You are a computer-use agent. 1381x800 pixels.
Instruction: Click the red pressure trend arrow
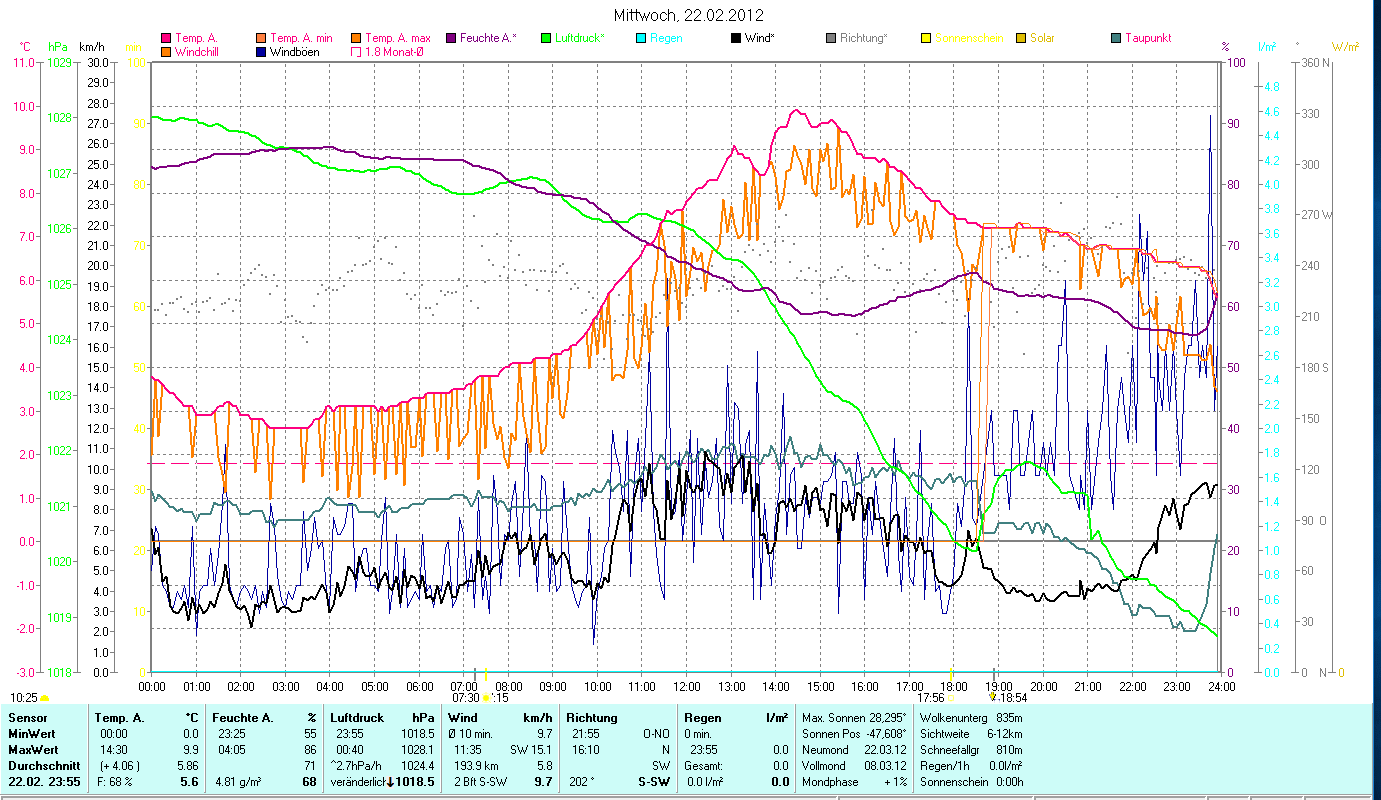[x=389, y=781]
